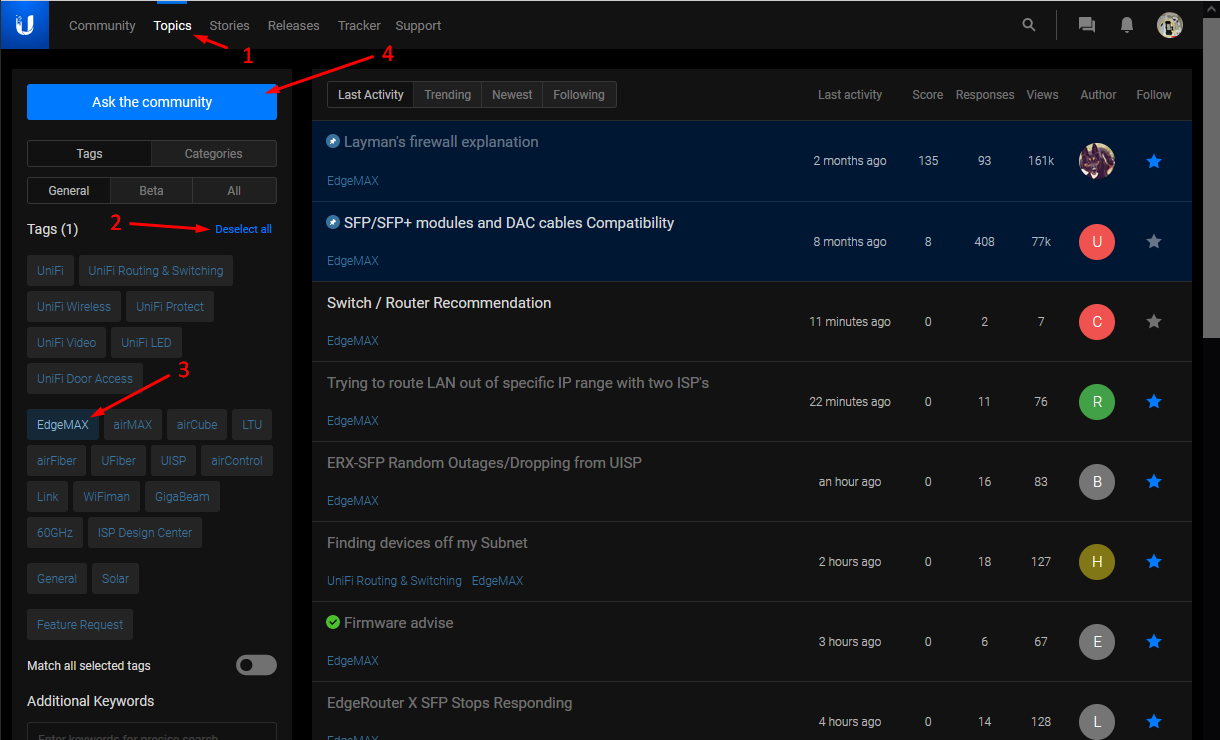The image size is (1220, 740).
Task: Toggle star for Firmware advise topic
Action: point(1154,641)
